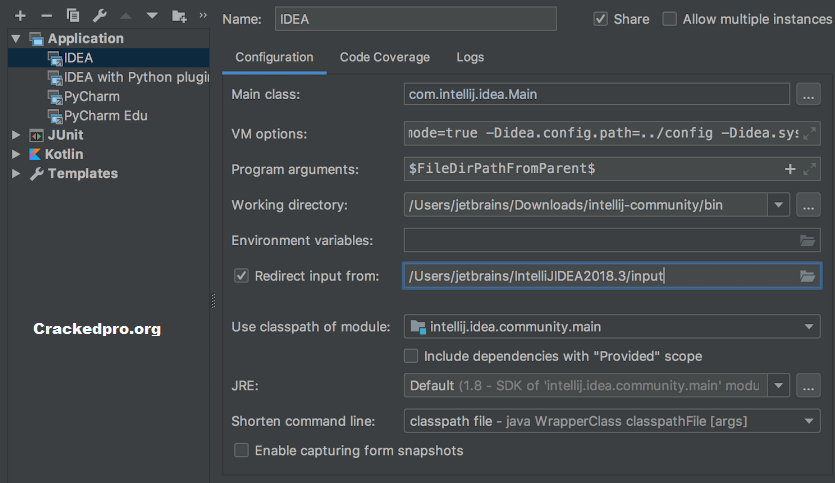The height and width of the screenshot is (483, 835).
Task: Browse for redirect input file
Action: pos(807,276)
